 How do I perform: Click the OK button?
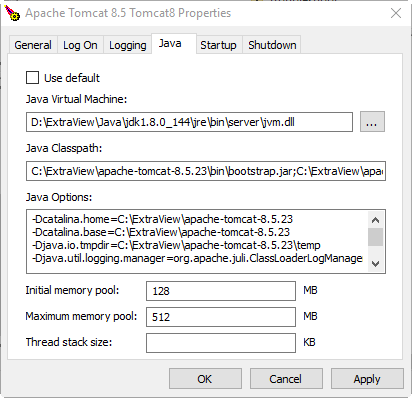pos(205,379)
